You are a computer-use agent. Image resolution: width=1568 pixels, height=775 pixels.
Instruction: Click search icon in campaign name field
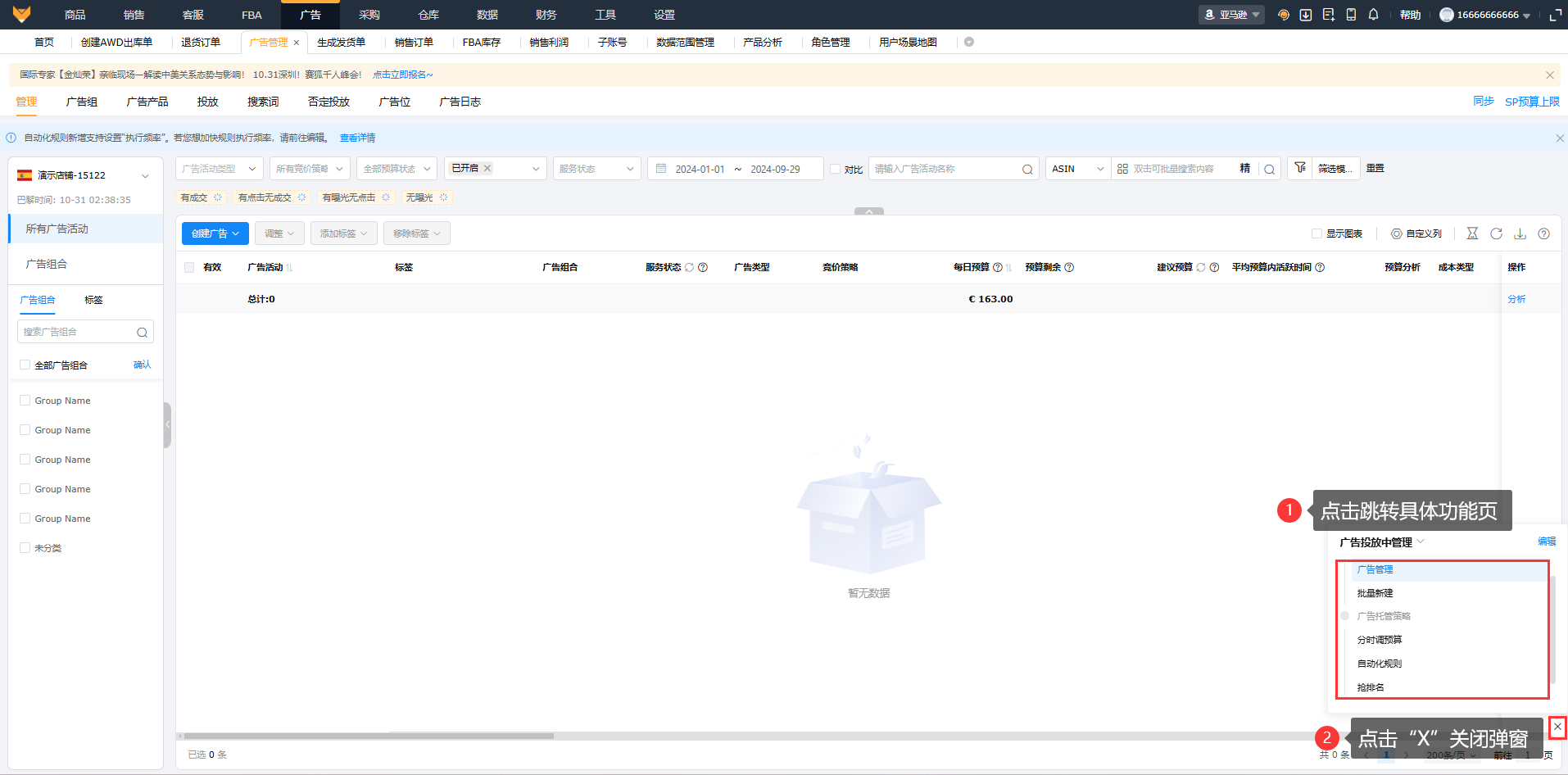[1027, 170]
